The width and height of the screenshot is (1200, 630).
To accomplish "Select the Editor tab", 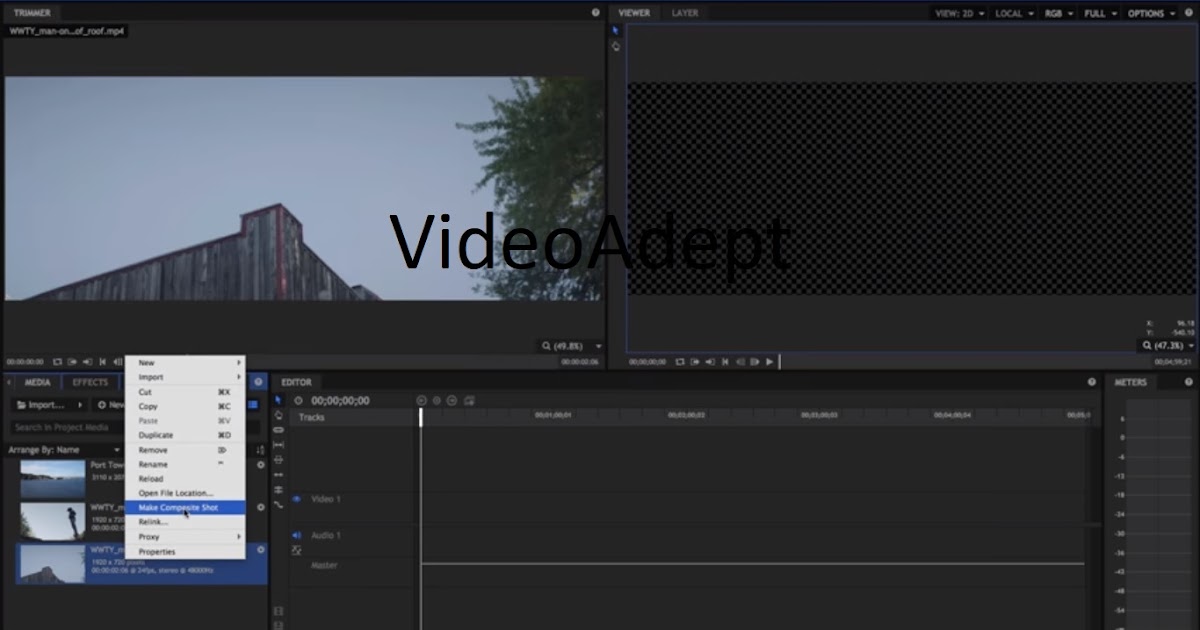I will point(296,382).
